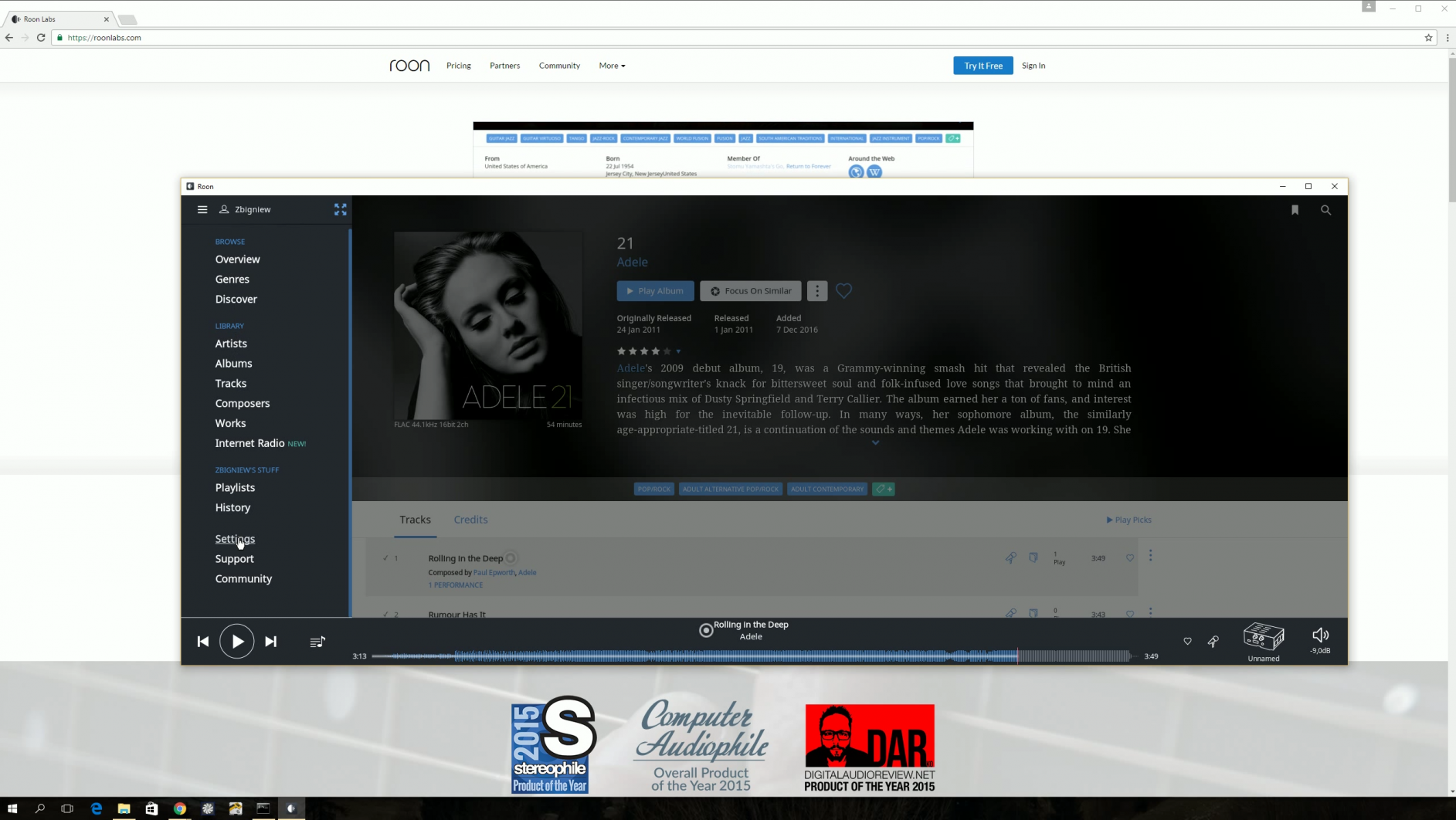The height and width of the screenshot is (820, 1456).
Task: Open the Paul Epworth composer link
Action: click(494, 572)
